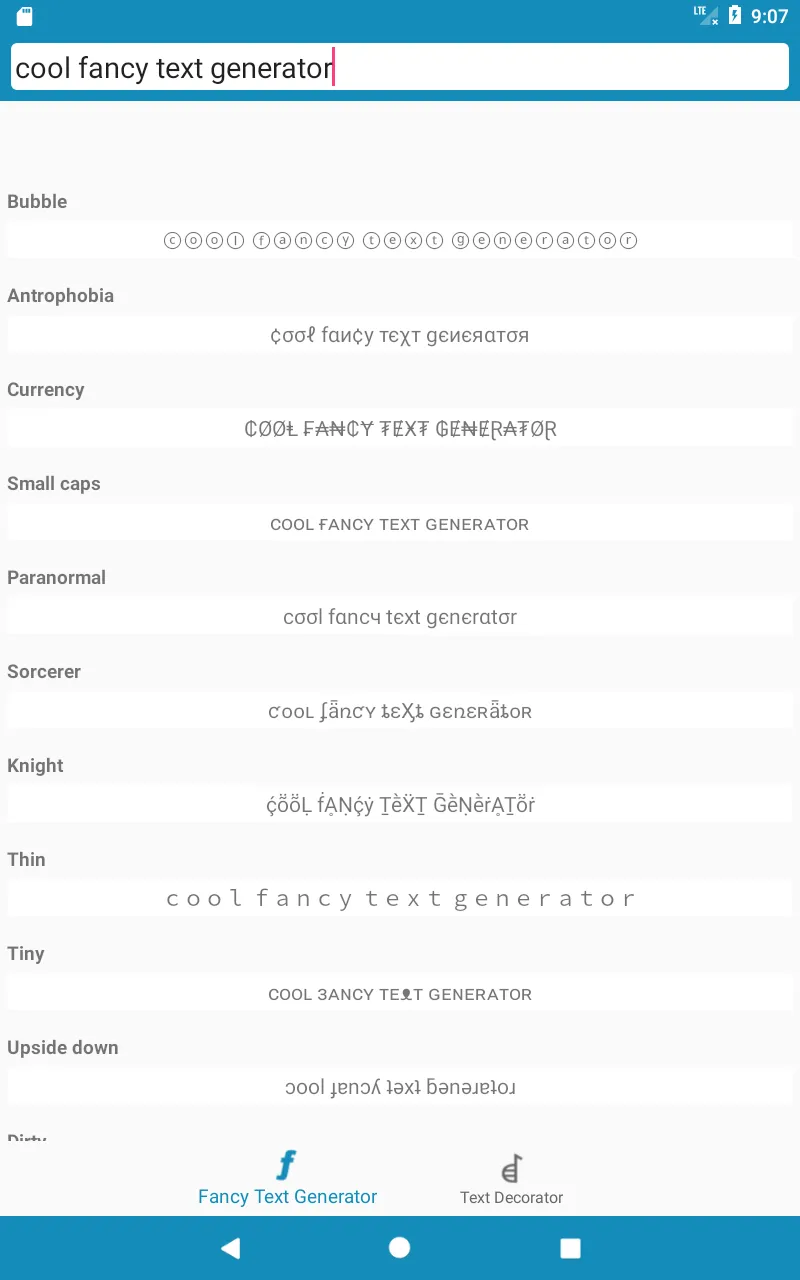Choose the Small caps styled text
800x1280 pixels.
click(x=400, y=523)
